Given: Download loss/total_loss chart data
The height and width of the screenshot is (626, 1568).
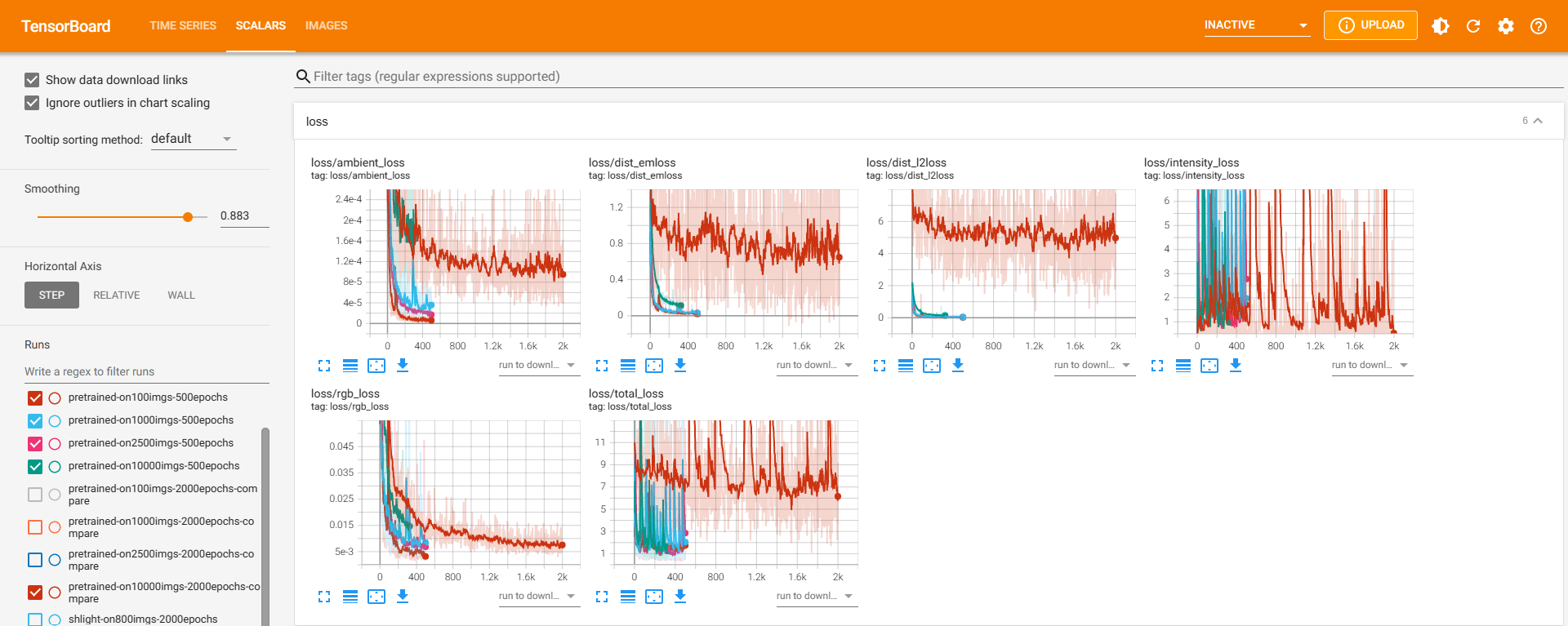Looking at the screenshot, I should coord(680,597).
